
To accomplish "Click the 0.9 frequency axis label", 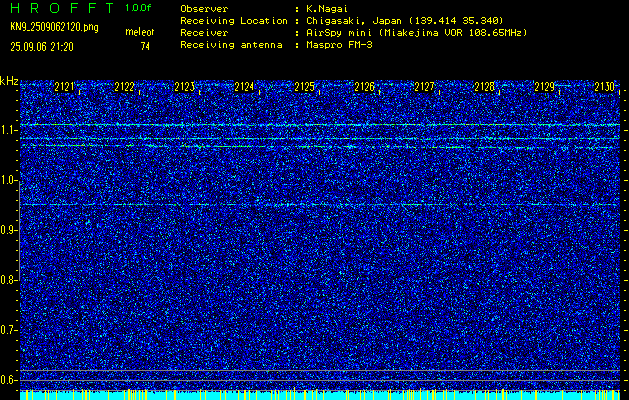I will (x=8, y=230).
